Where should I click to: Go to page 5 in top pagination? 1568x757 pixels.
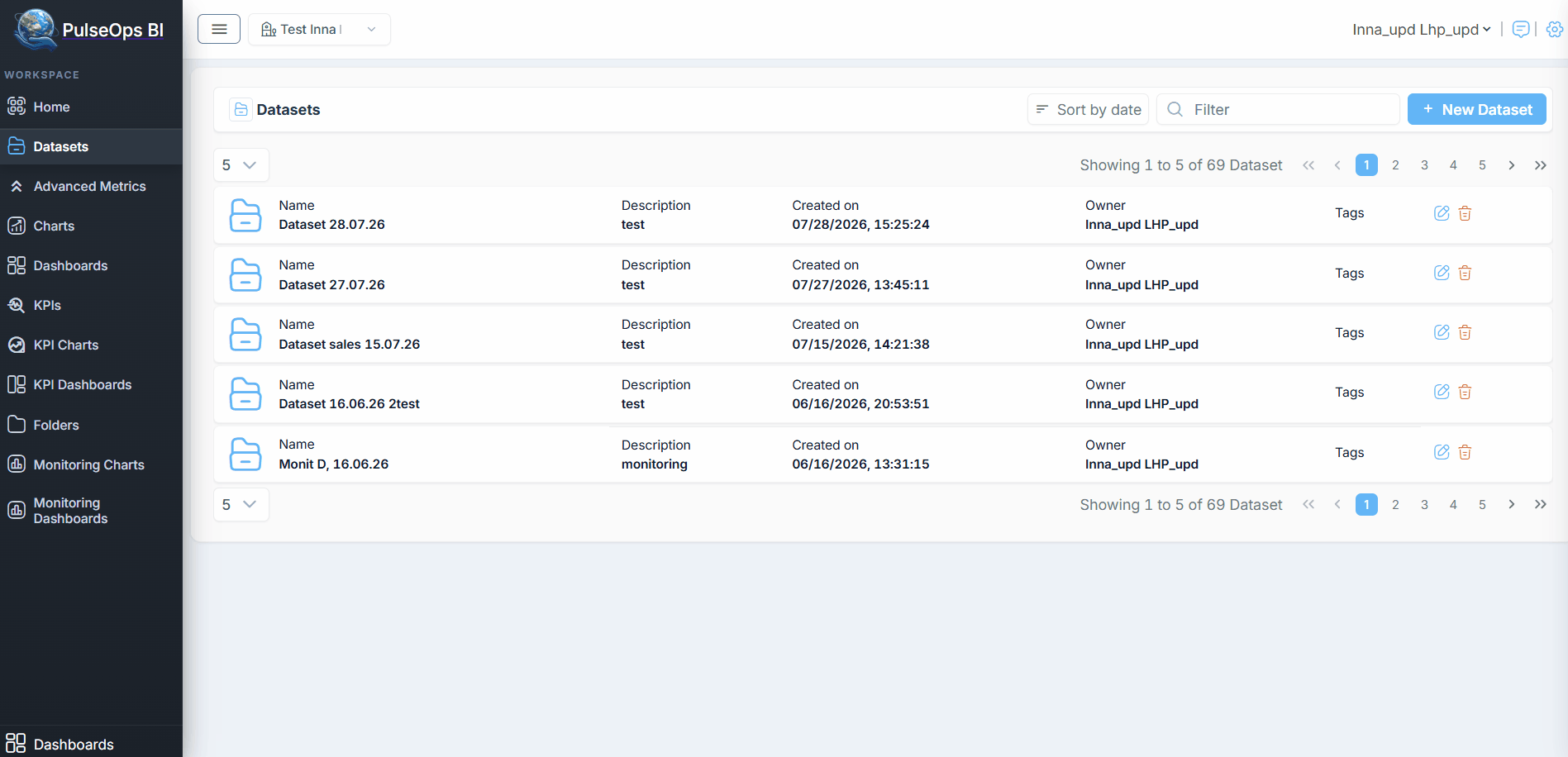[x=1482, y=165]
